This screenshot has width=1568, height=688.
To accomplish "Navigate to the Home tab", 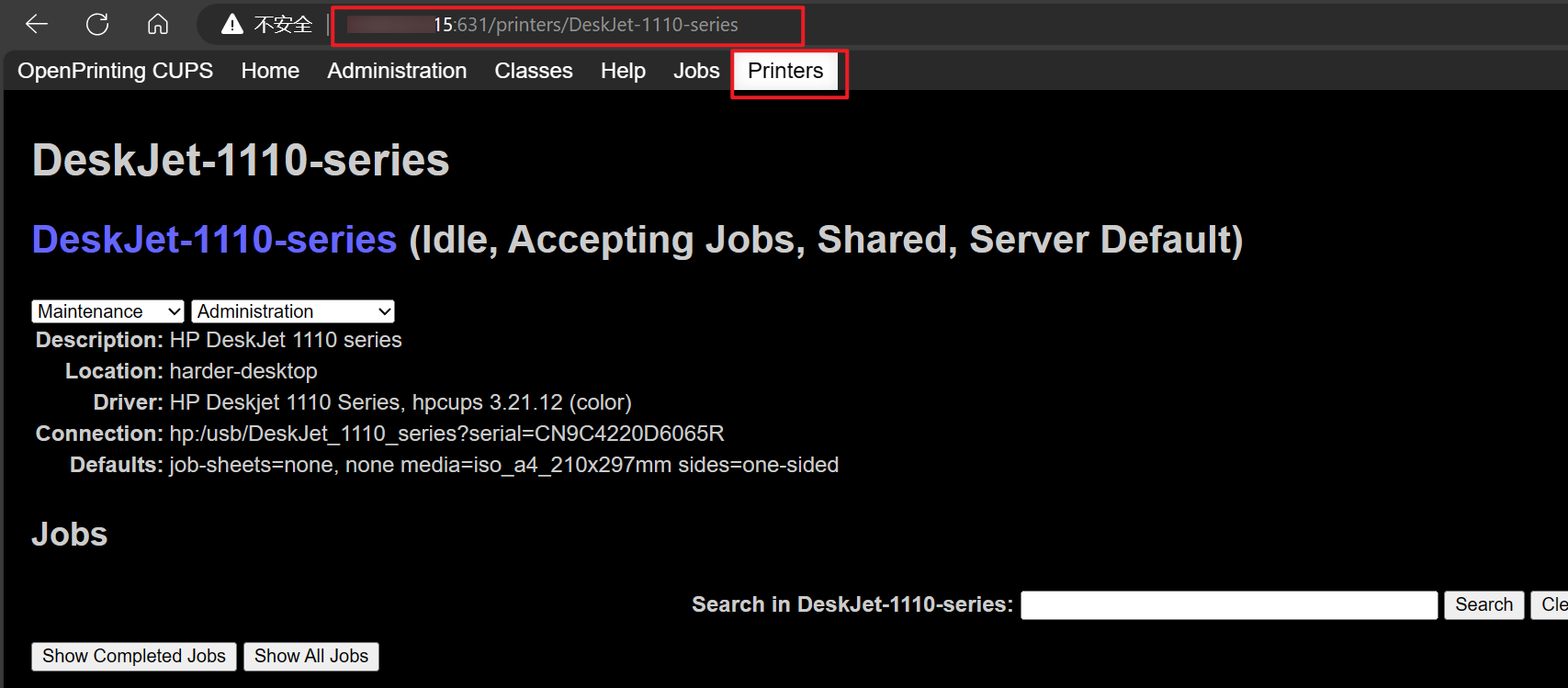I will (x=270, y=71).
